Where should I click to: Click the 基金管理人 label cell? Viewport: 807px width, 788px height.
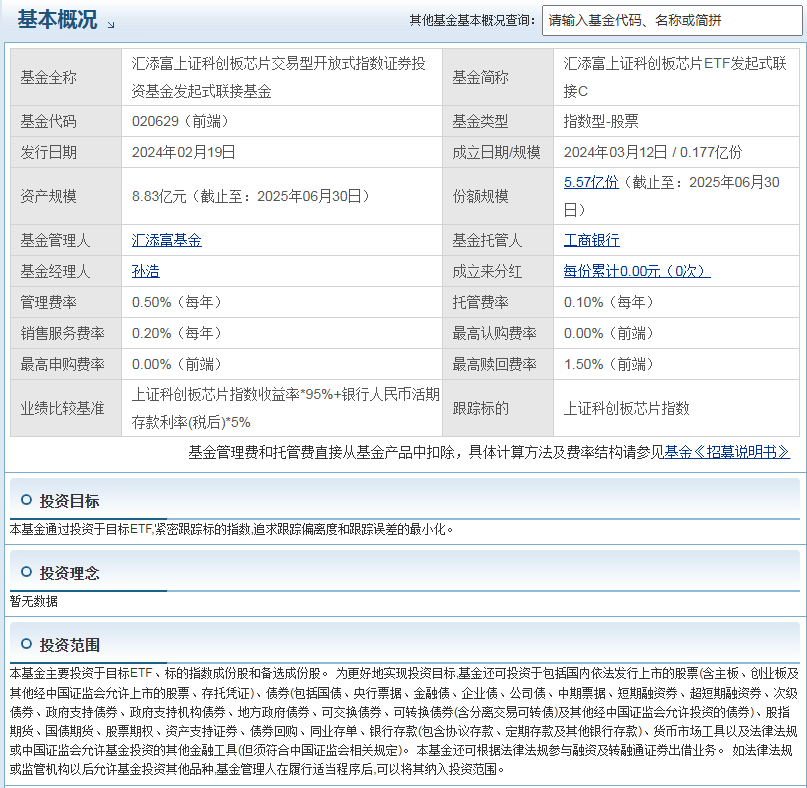point(66,240)
